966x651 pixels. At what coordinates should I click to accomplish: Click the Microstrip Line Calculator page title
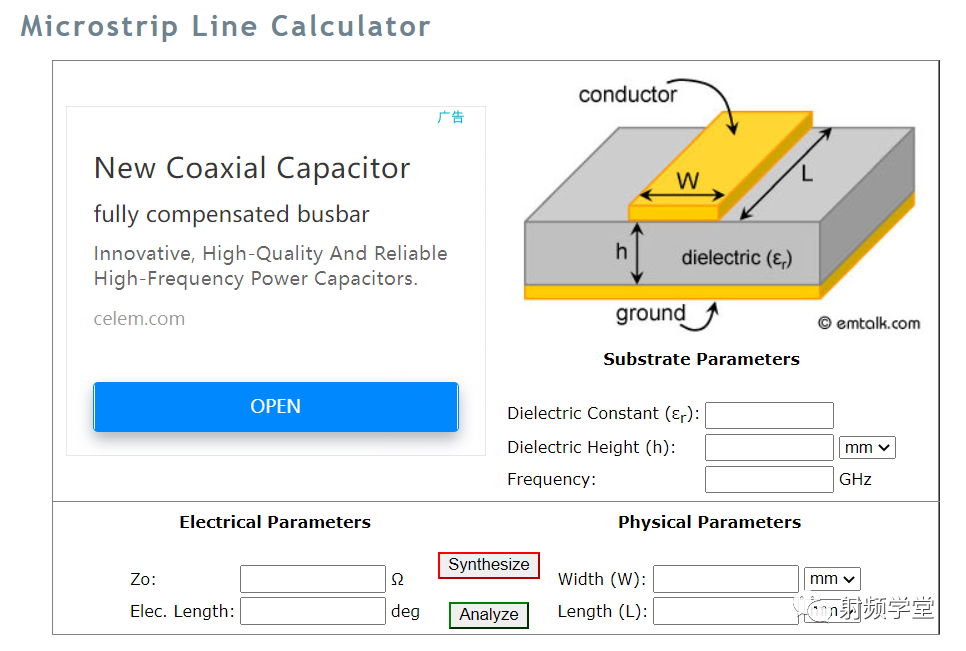[x=225, y=26]
